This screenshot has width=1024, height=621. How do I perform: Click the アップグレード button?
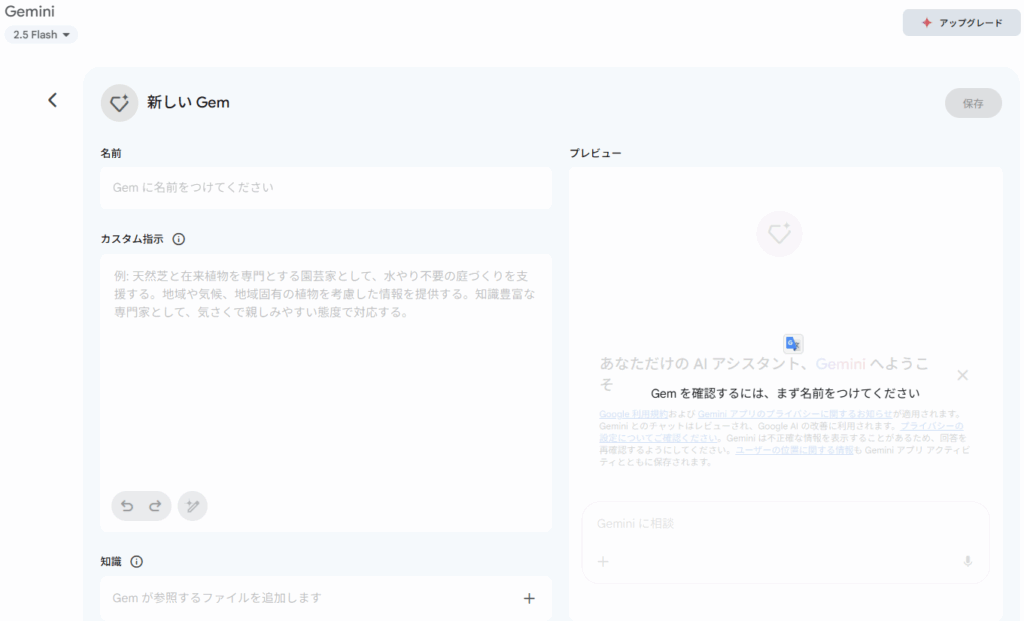tap(961, 23)
